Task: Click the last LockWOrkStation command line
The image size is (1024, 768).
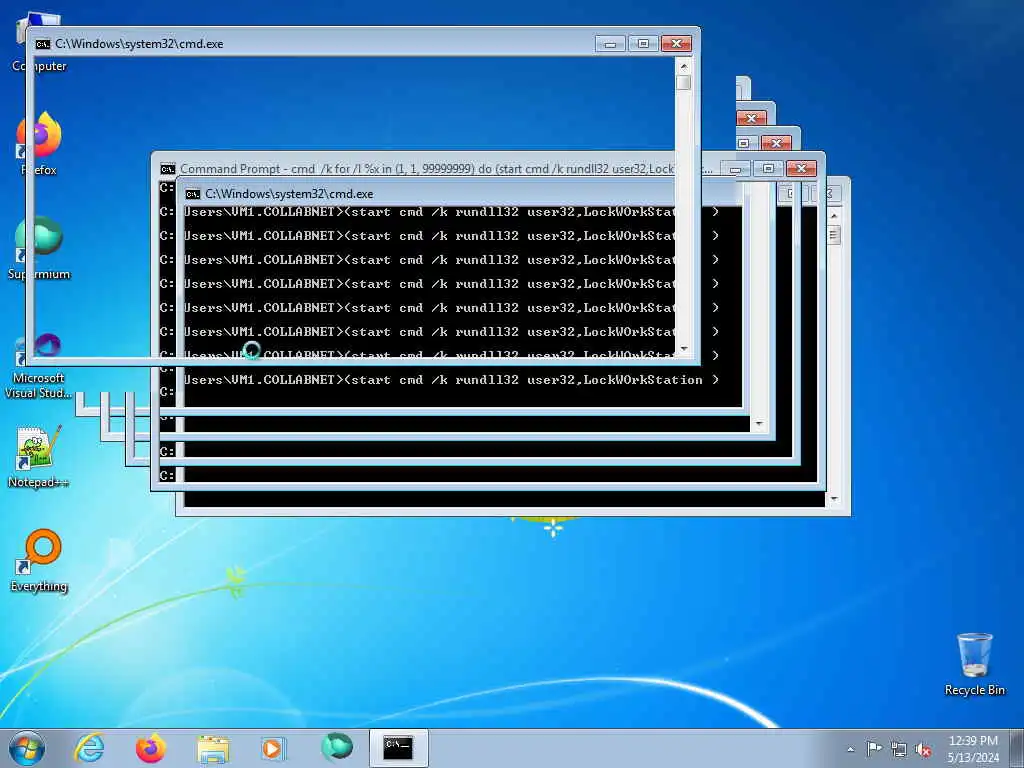Action: pyautogui.click(x=451, y=380)
